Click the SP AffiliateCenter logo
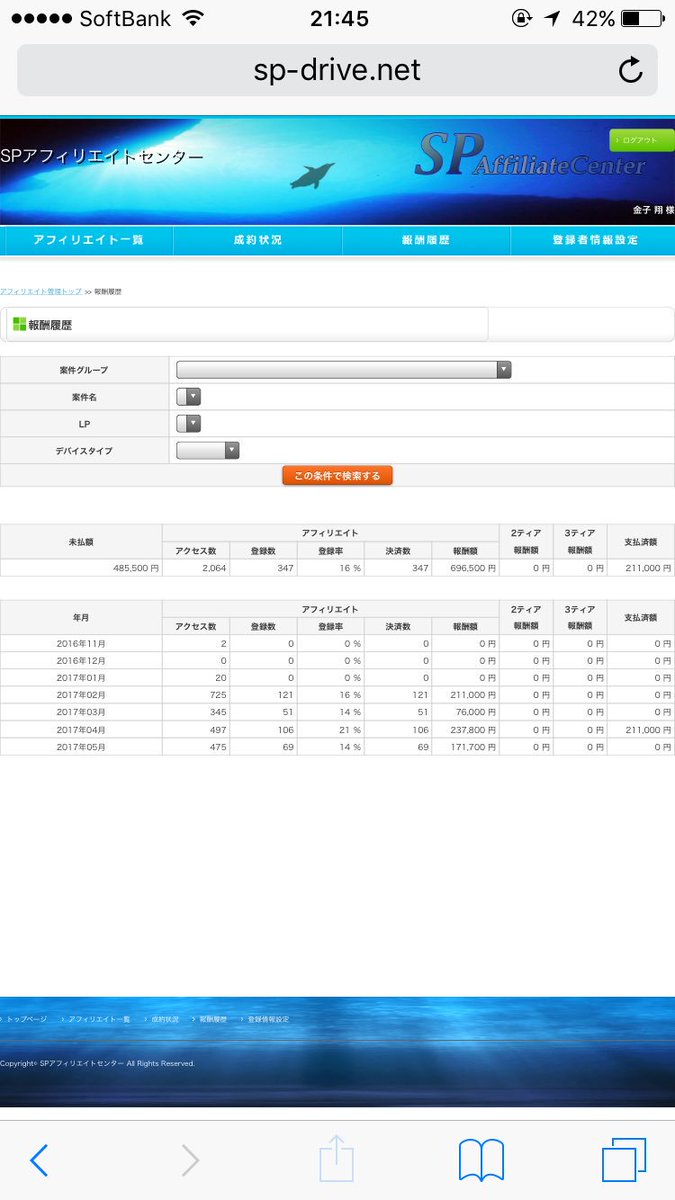 (x=530, y=158)
